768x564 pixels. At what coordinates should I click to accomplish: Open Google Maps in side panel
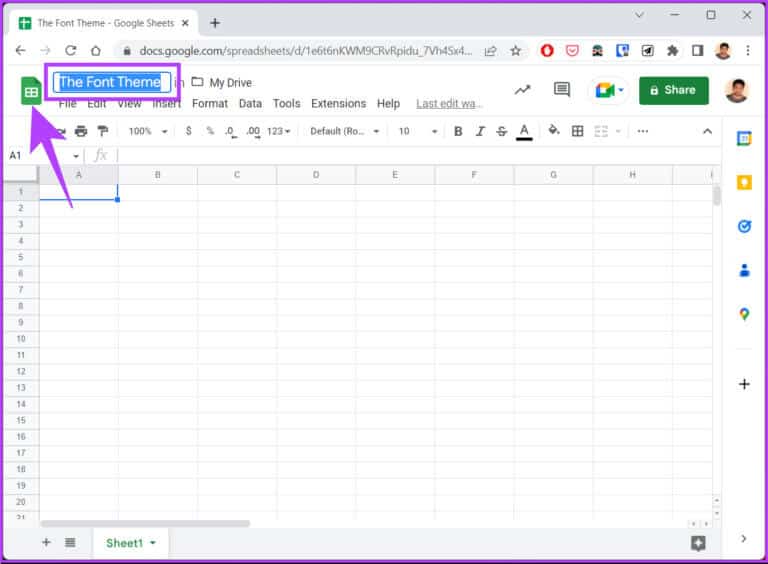point(744,314)
